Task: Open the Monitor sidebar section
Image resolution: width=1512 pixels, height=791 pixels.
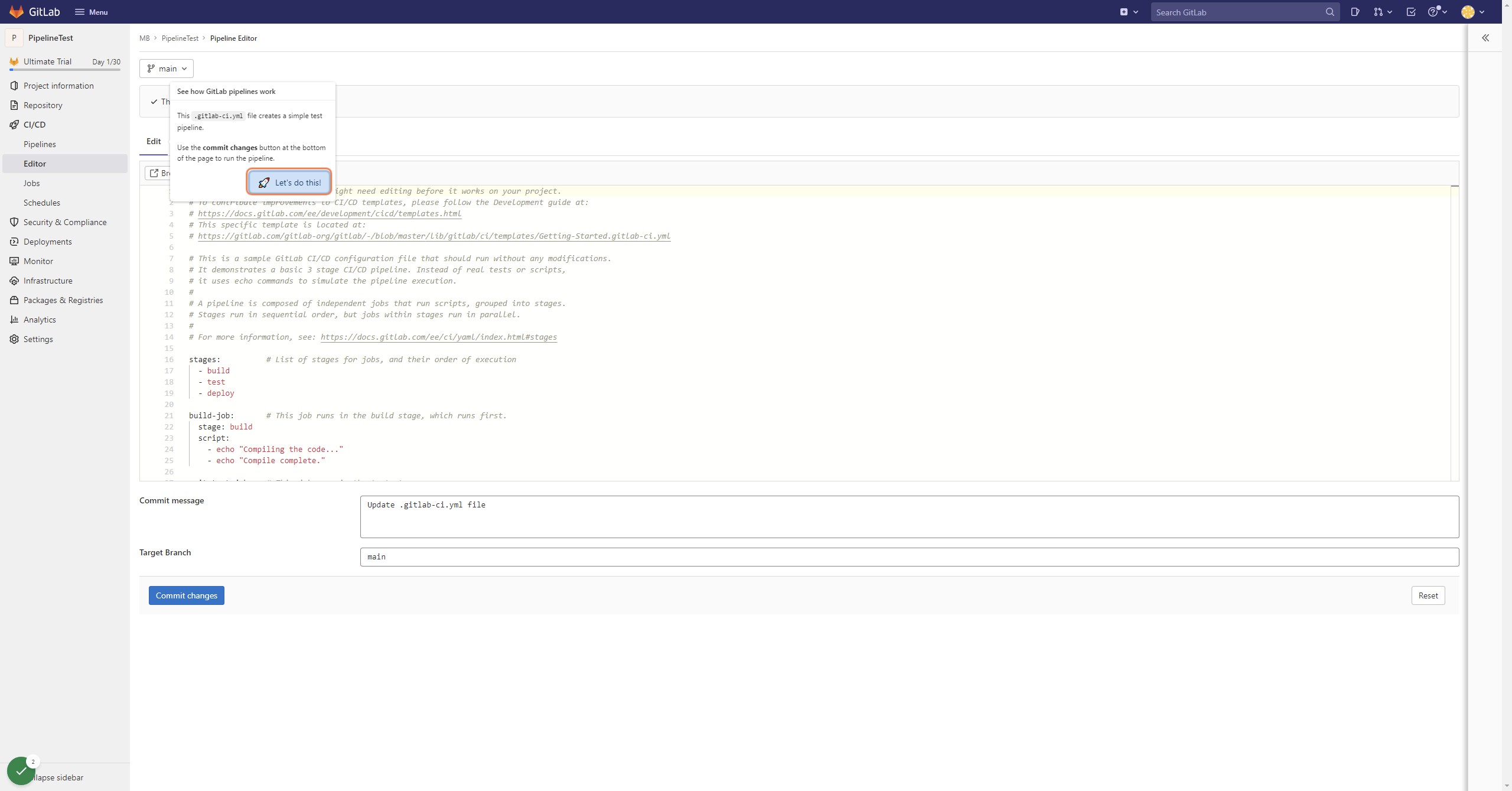Action: tap(65, 261)
